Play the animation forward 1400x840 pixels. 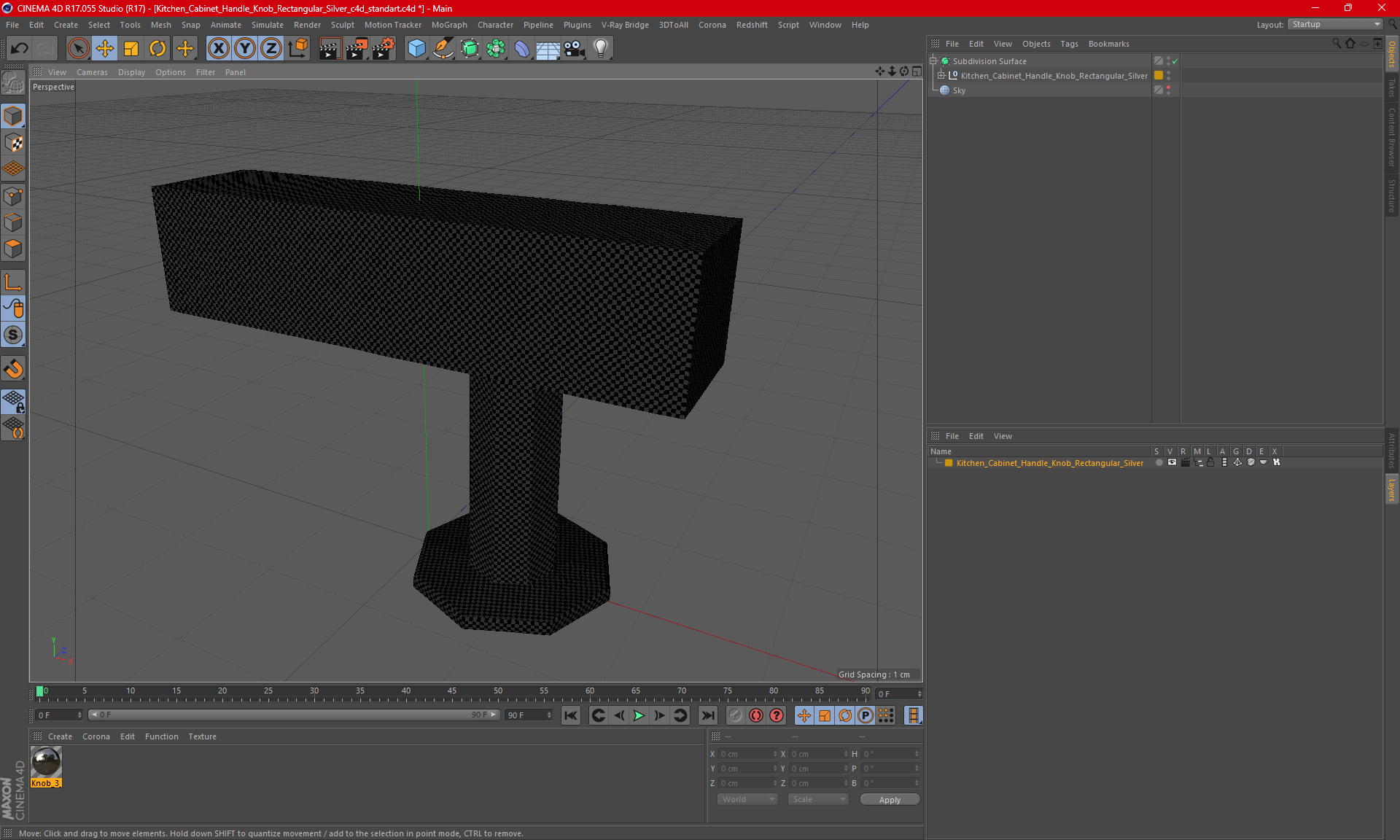639,715
